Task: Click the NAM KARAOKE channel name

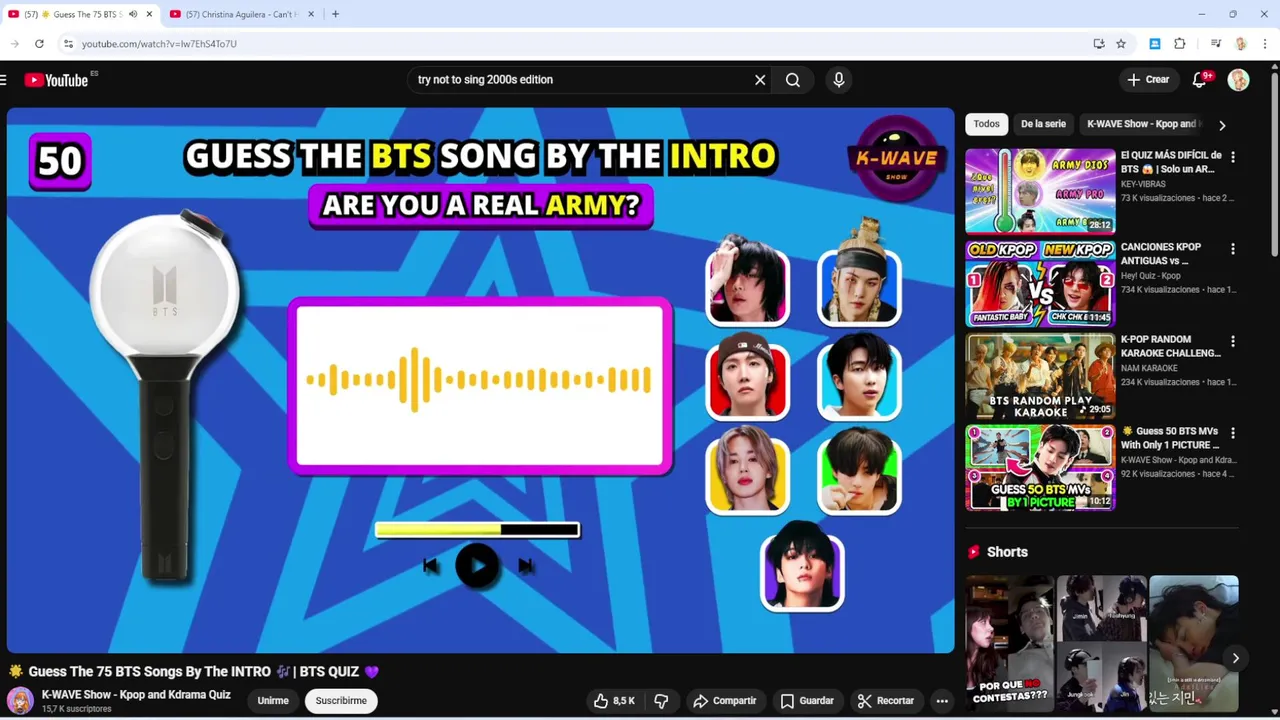Action: (x=1149, y=368)
